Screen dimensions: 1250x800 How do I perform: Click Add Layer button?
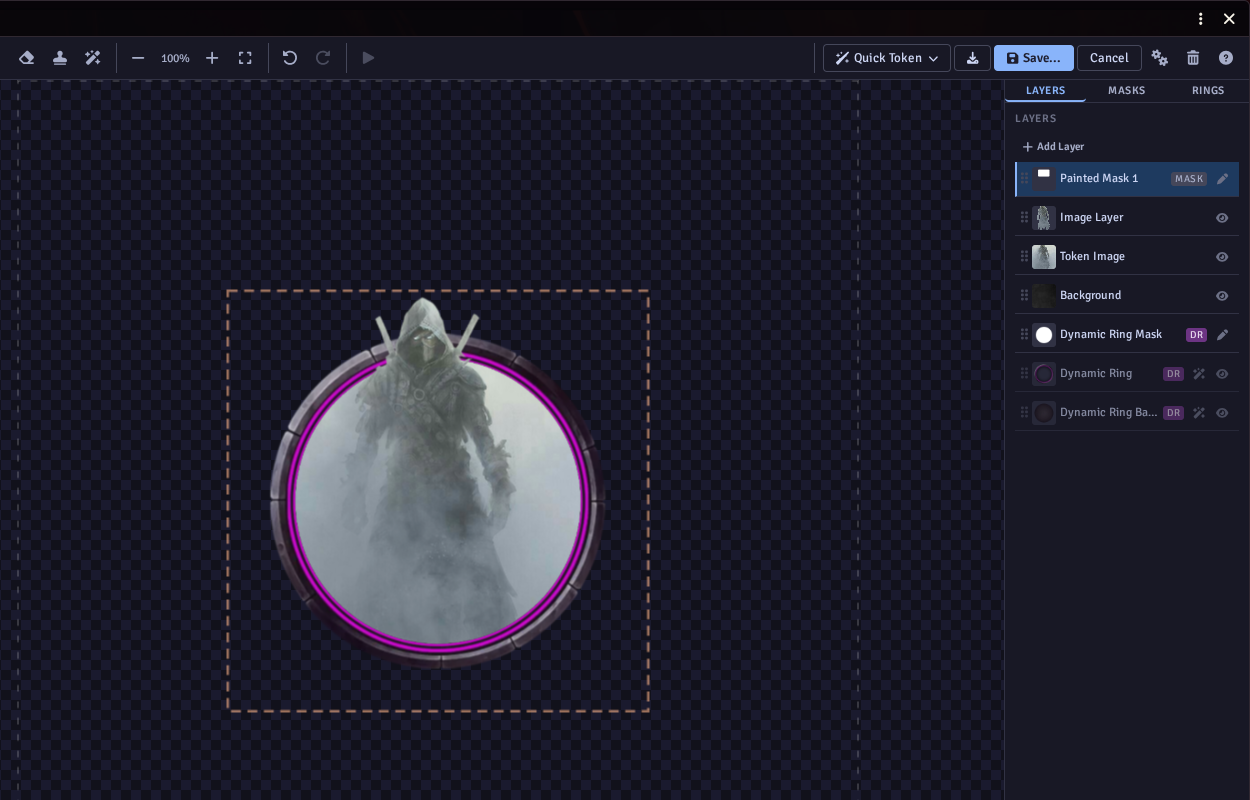(1053, 147)
